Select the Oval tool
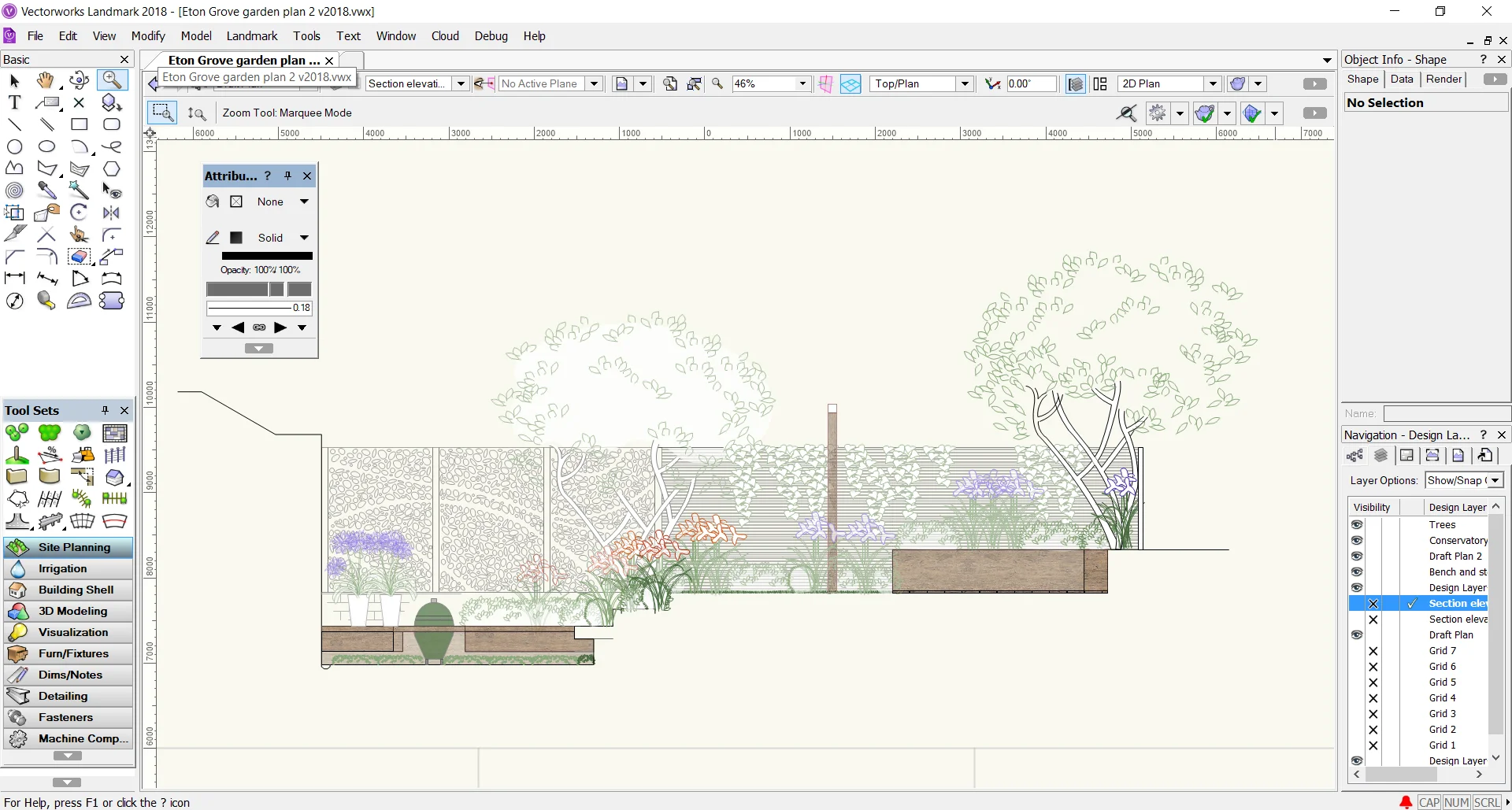Viewport: 1512px width, 810px height. [46, 146]
